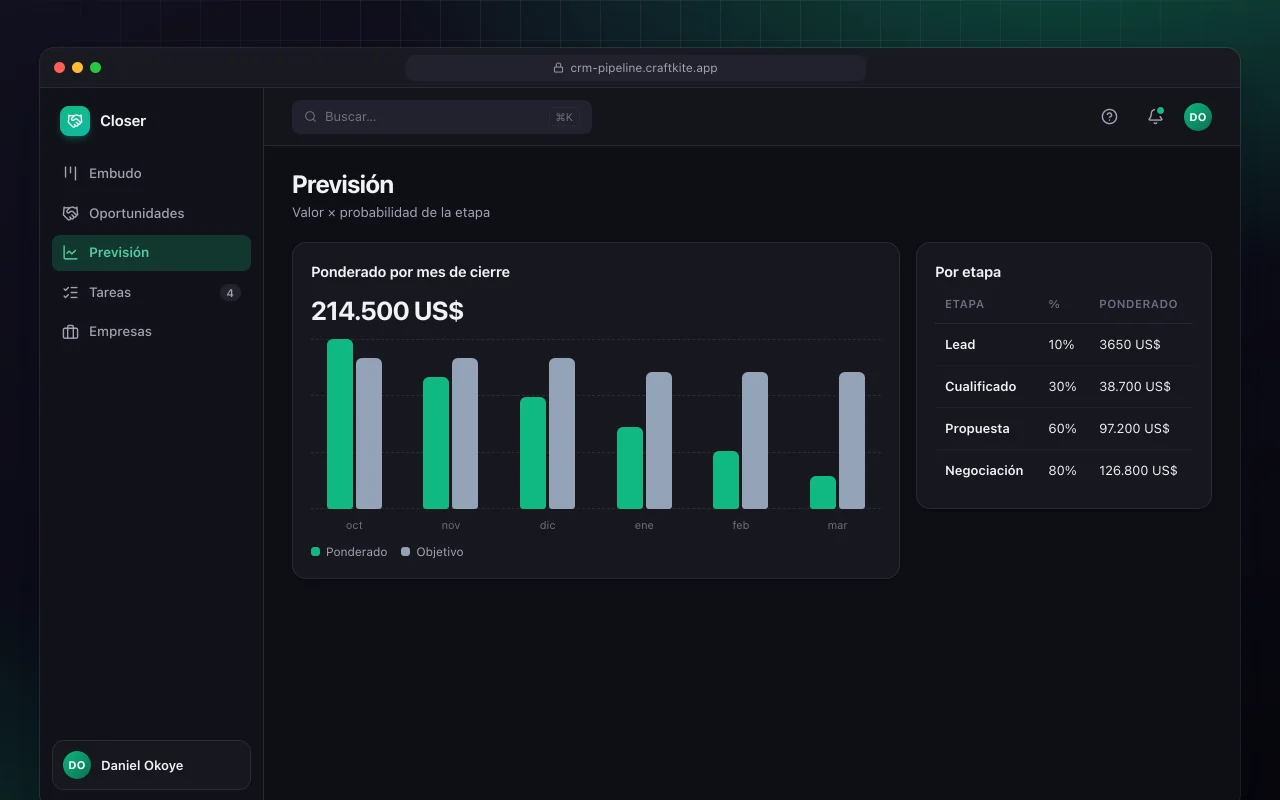The image size is (1280, 800).
Task: Navigate to Empresas
Action: pos(151,332)
